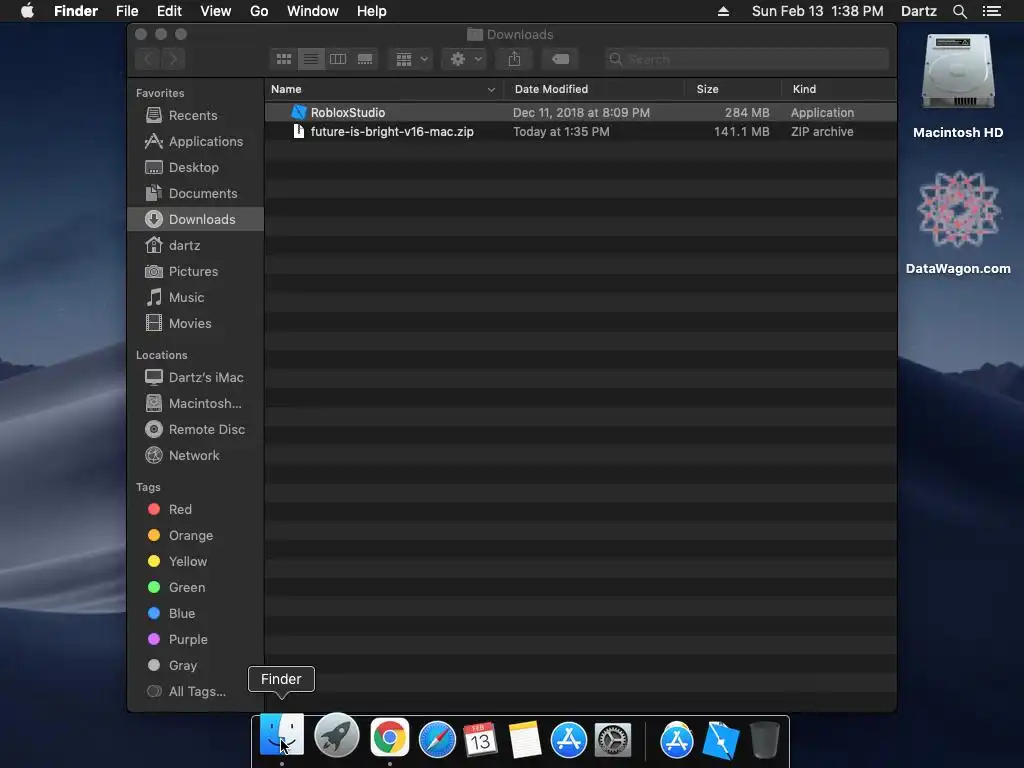
Task: Open Safari from the Dock
Action: coord(437,739)
